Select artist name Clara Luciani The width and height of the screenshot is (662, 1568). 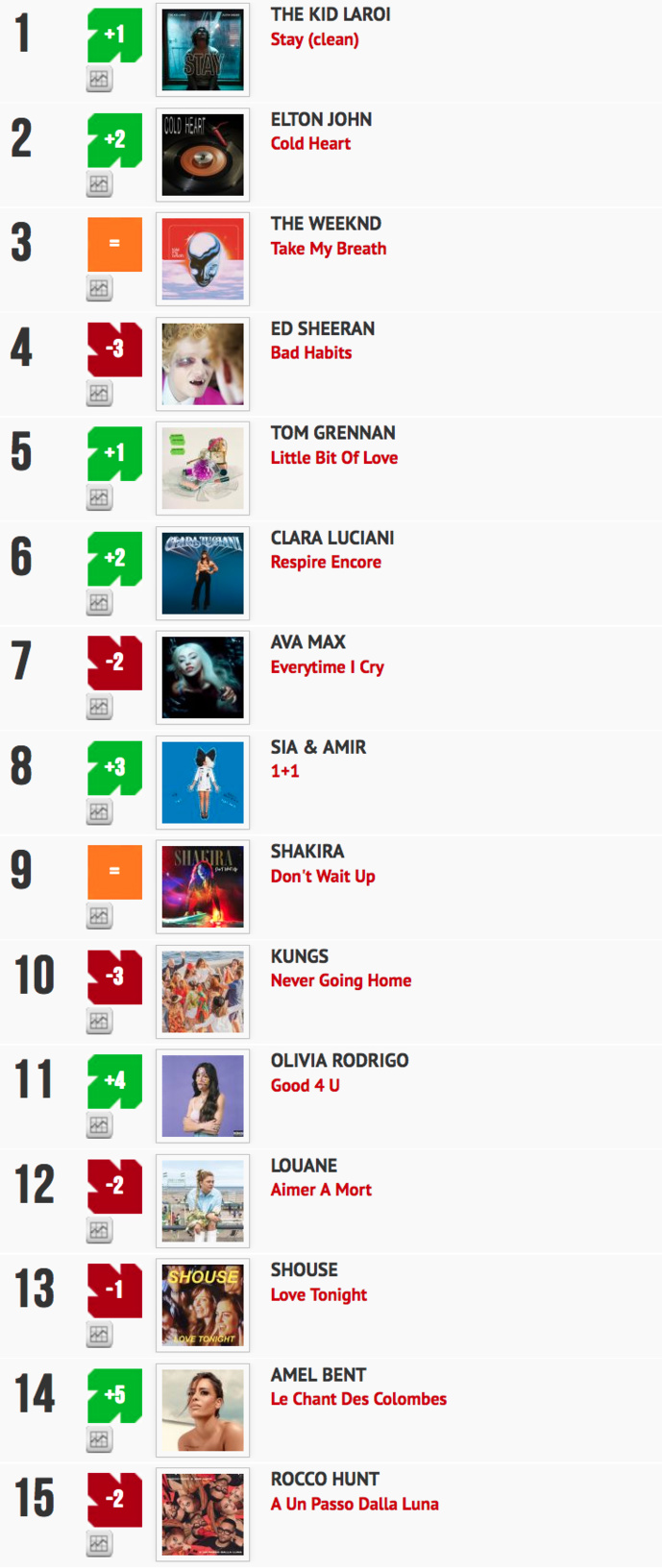tap(332, 538)
